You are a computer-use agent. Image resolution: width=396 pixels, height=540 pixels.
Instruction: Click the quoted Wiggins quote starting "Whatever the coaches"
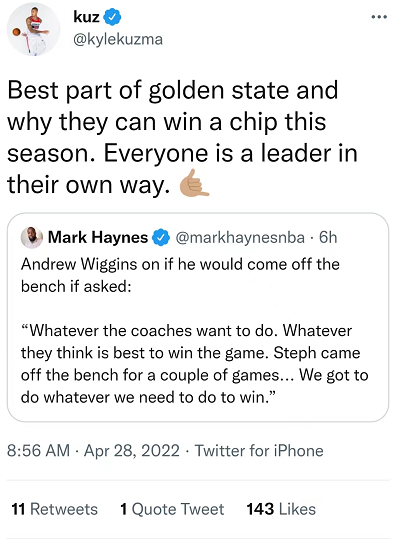195,364
